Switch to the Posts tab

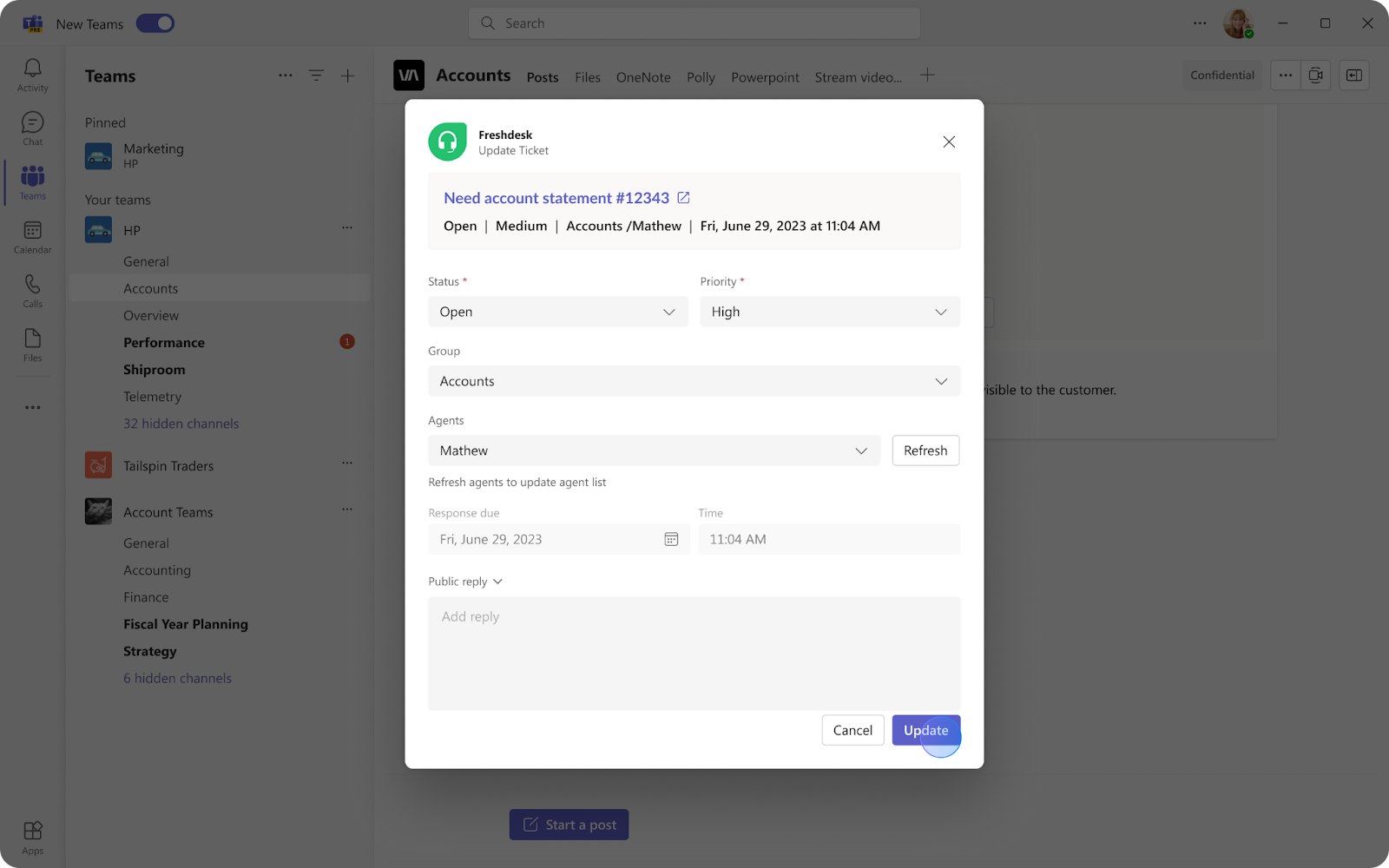click(x=543, y=77)
